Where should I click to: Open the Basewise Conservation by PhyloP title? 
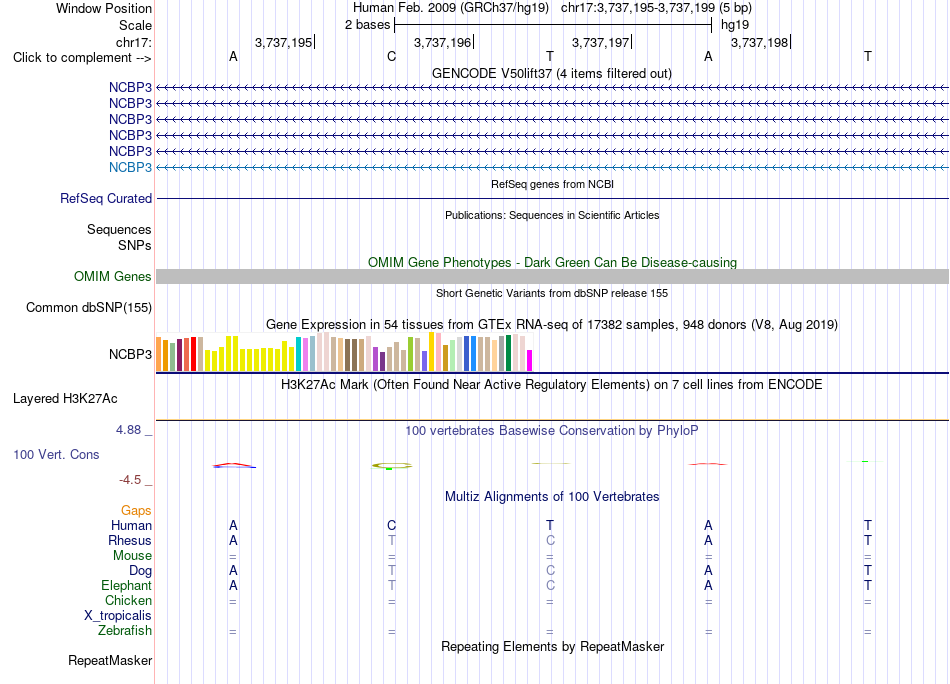pyautogui.click(x=552, y=430)
